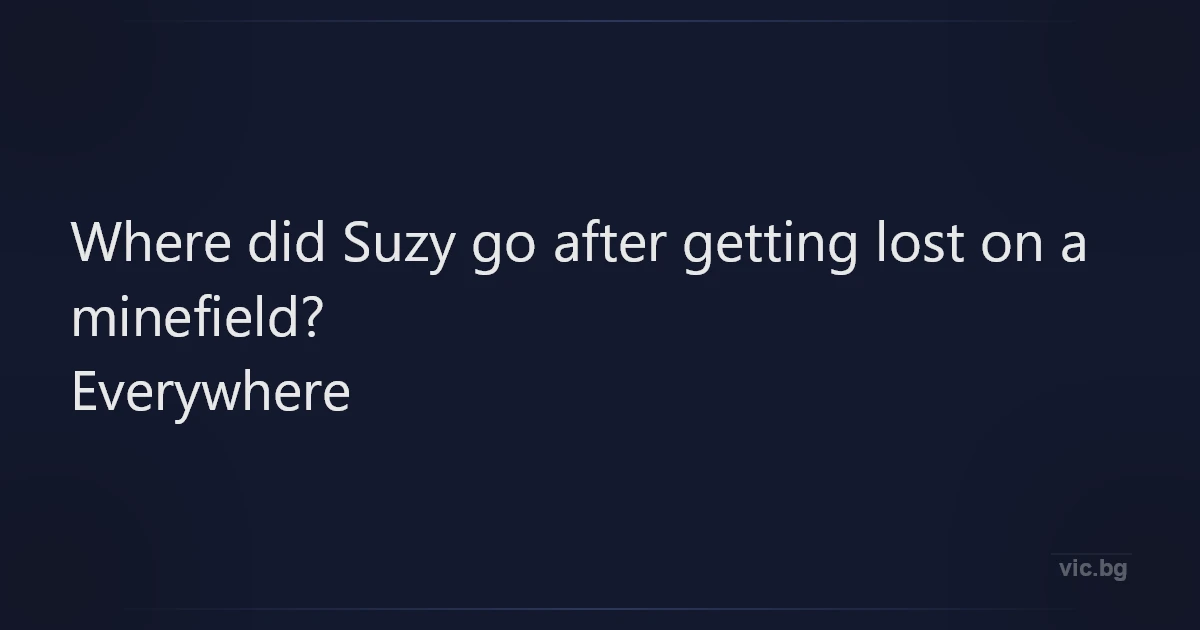
Task: Click the short divider line above vic.bg
Action: point(1091,553)
